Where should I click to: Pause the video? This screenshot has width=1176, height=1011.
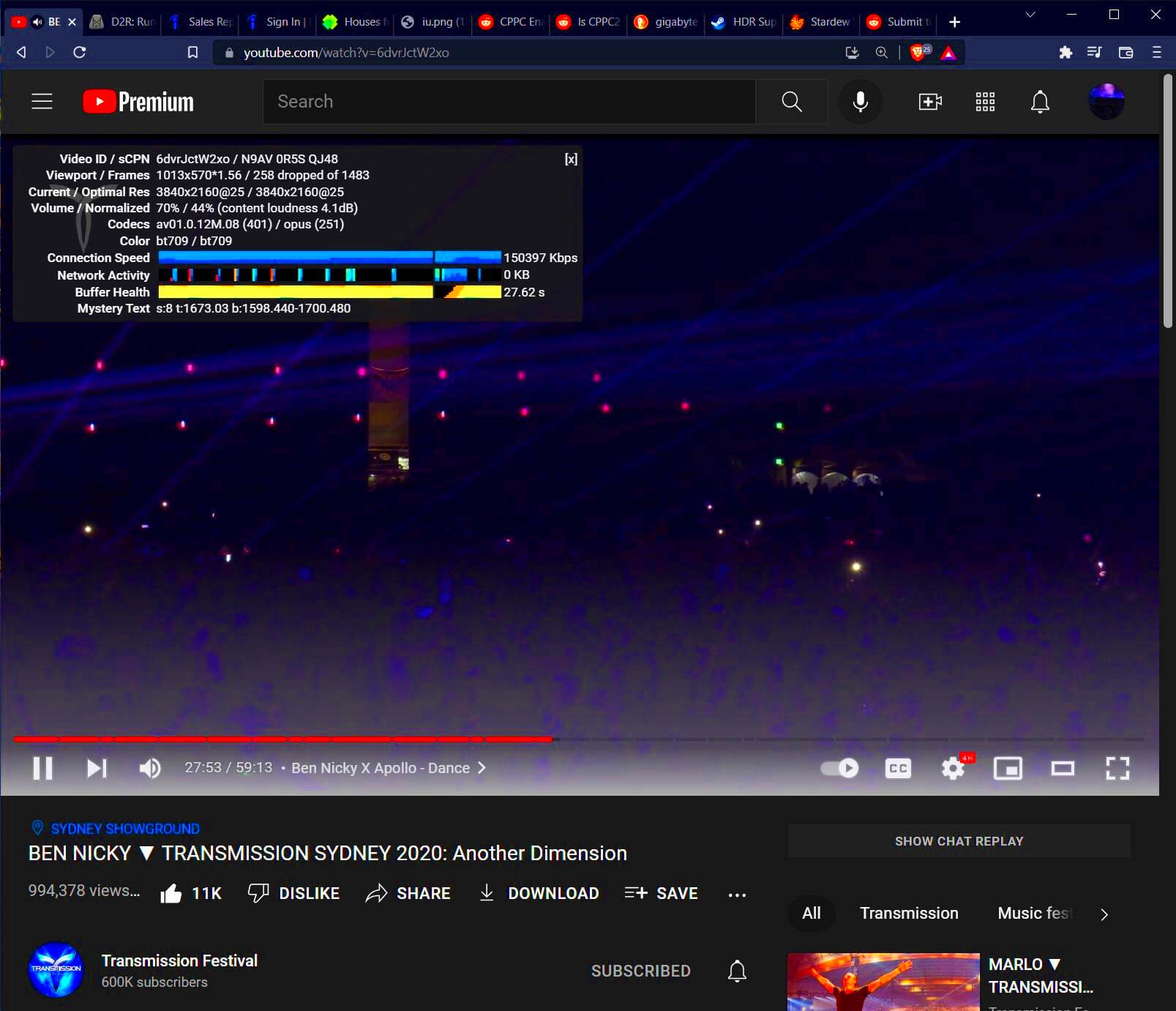43,768
